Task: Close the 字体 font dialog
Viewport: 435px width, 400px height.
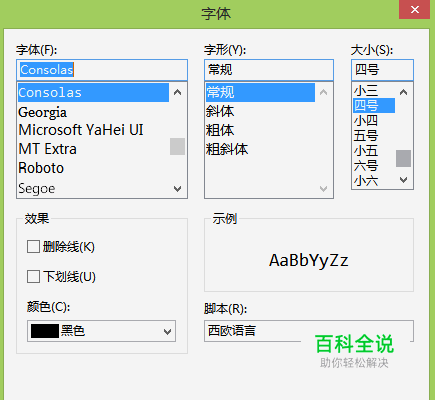Action: click(415, 10)
